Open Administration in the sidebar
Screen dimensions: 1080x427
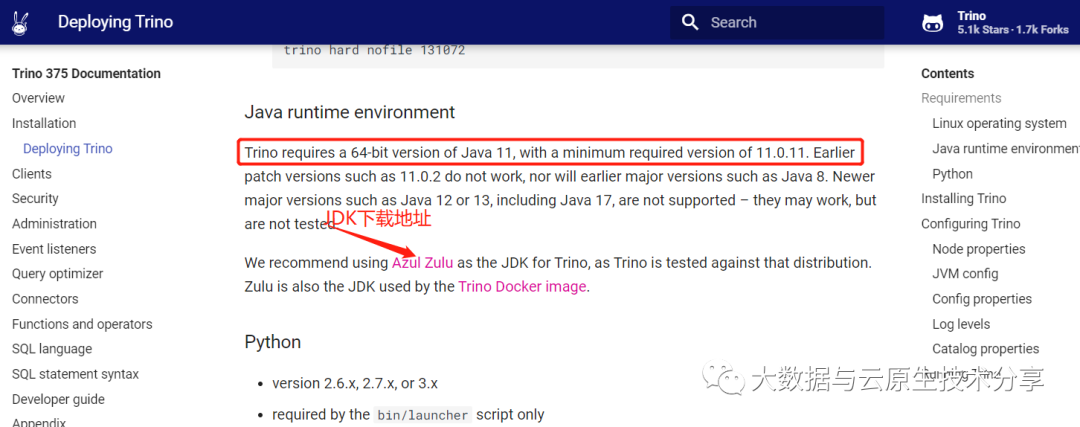[x=54, y=224]
